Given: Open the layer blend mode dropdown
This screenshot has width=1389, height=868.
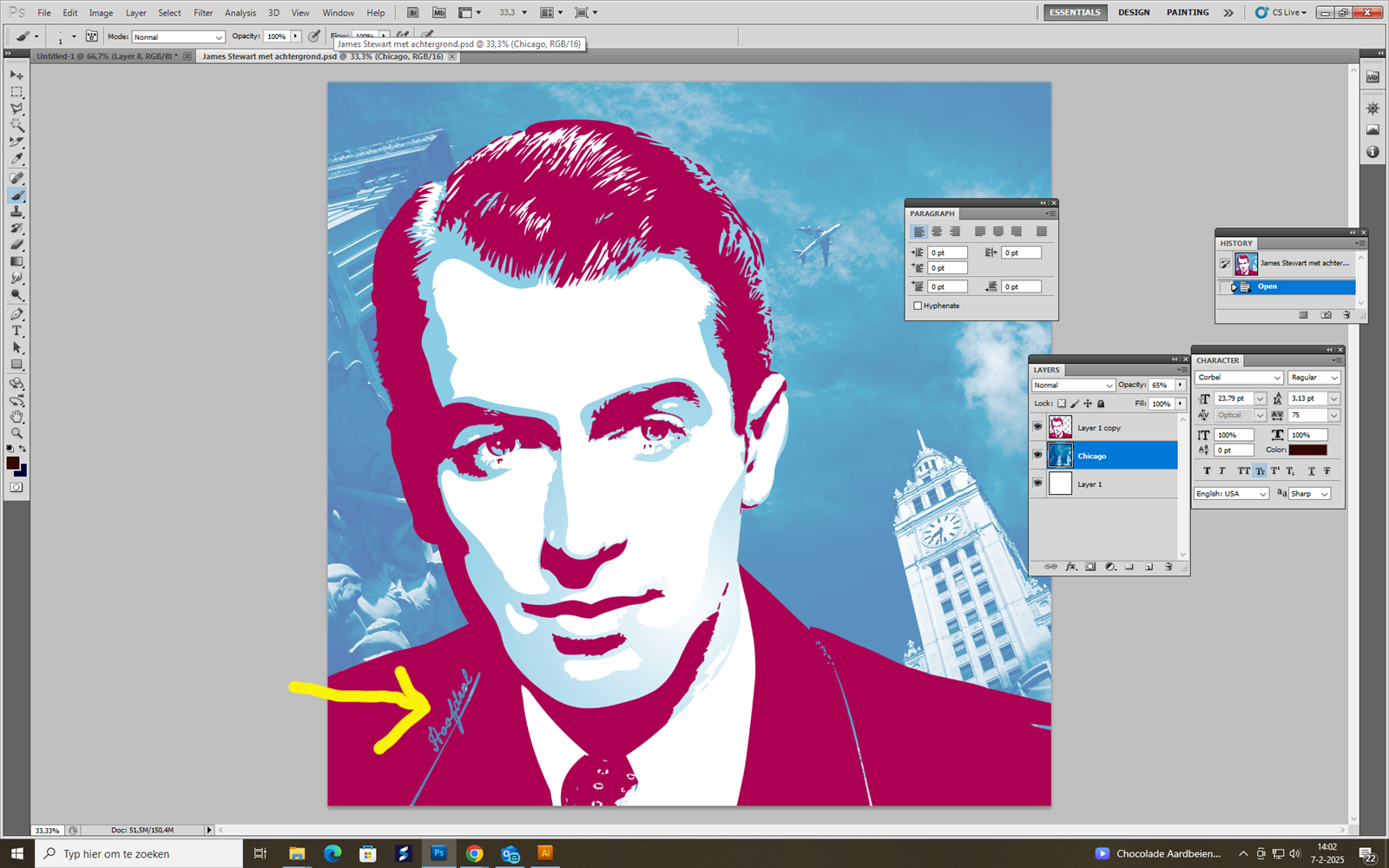Looking at the screenshot, I should (x=1073, y=385).
